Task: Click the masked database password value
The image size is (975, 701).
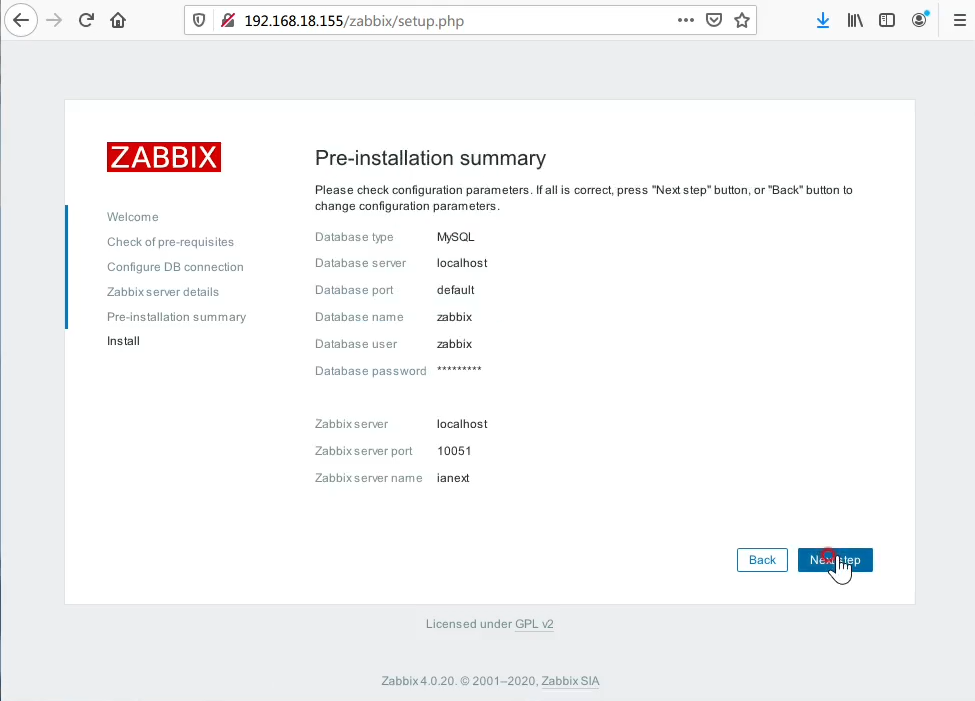Action: (459, 369)
